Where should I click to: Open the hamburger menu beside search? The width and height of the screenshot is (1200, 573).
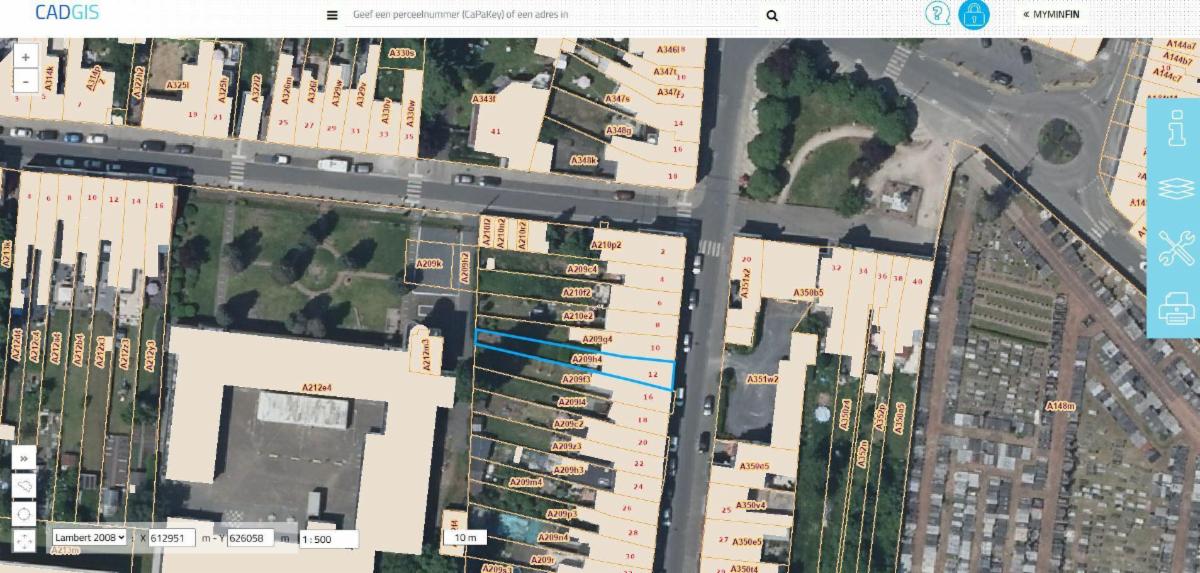point(332,16)
